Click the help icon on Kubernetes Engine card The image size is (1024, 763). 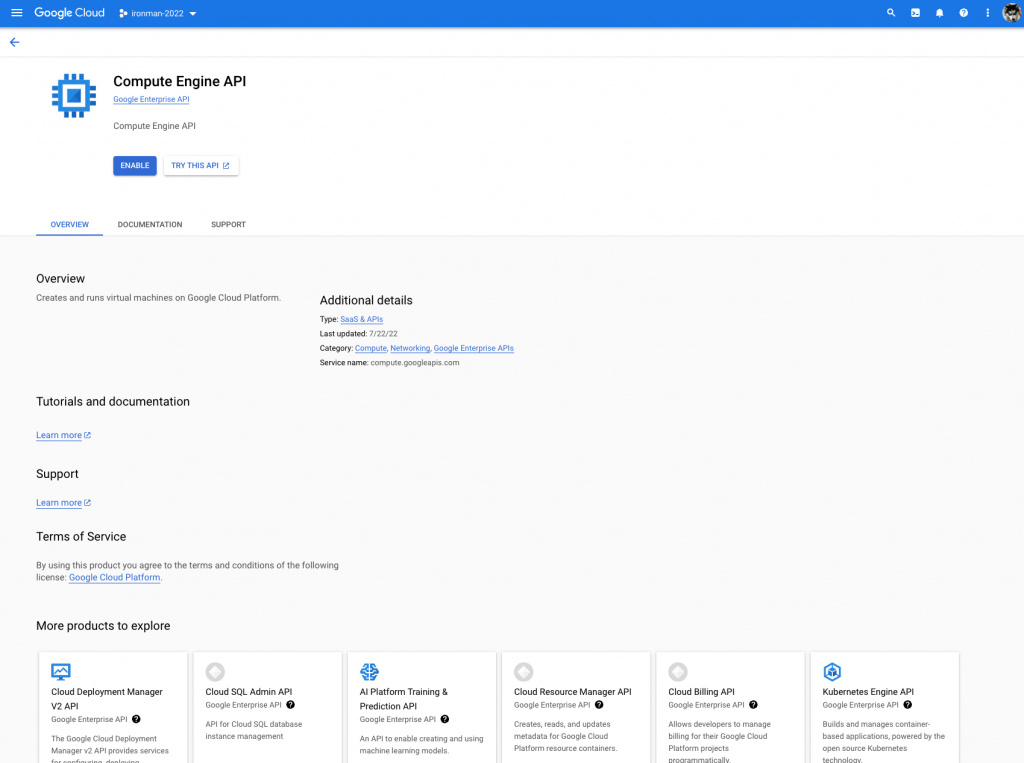tap(908, 705)
